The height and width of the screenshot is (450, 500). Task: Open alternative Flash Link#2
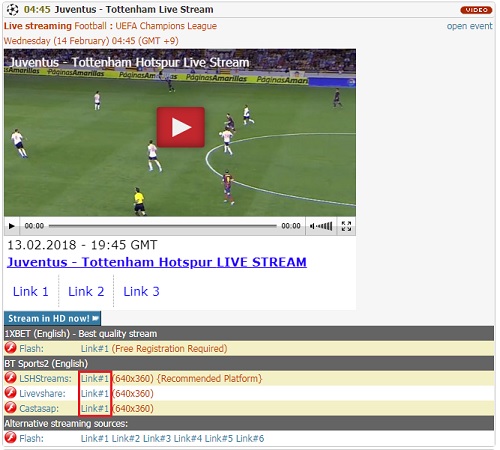pos(126,438)
